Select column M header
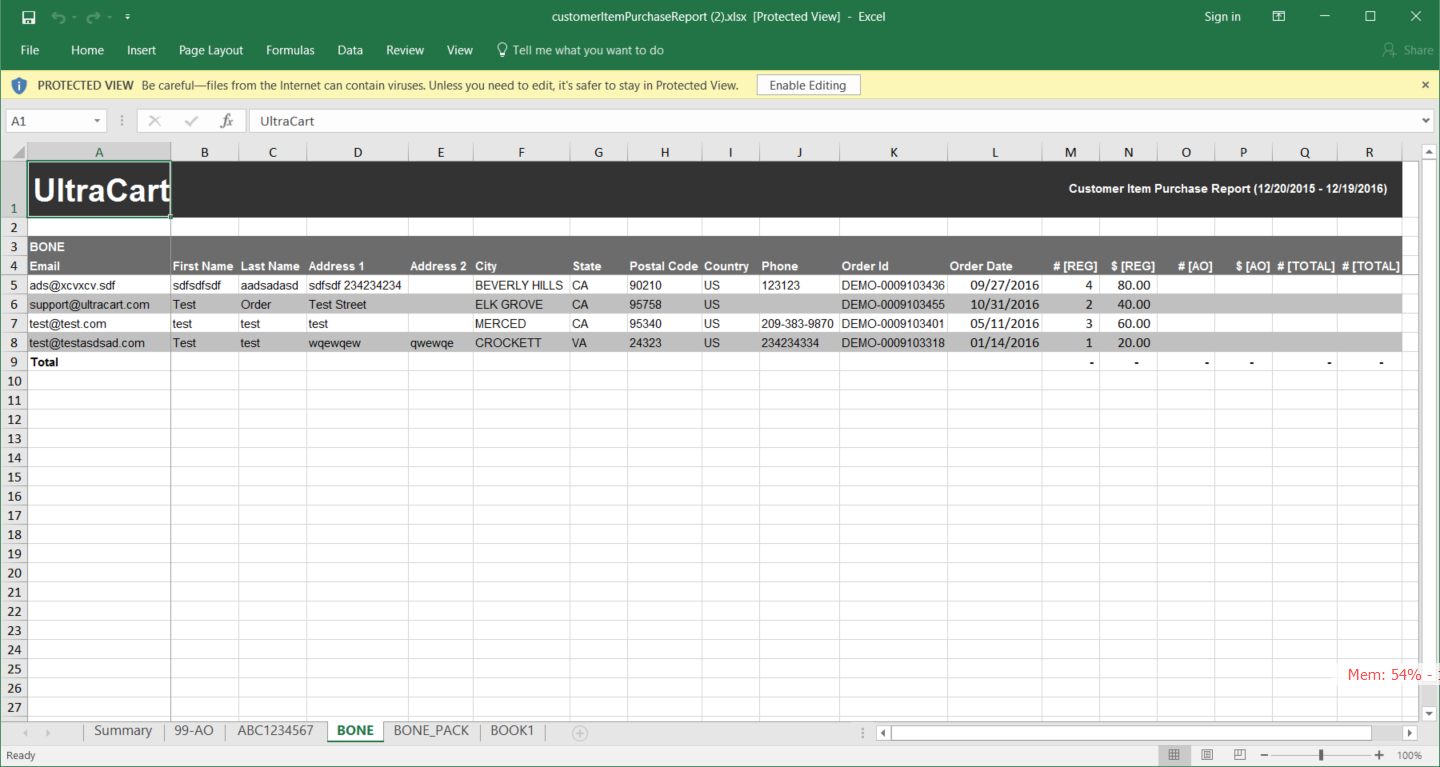 (x=1071, y=152)
